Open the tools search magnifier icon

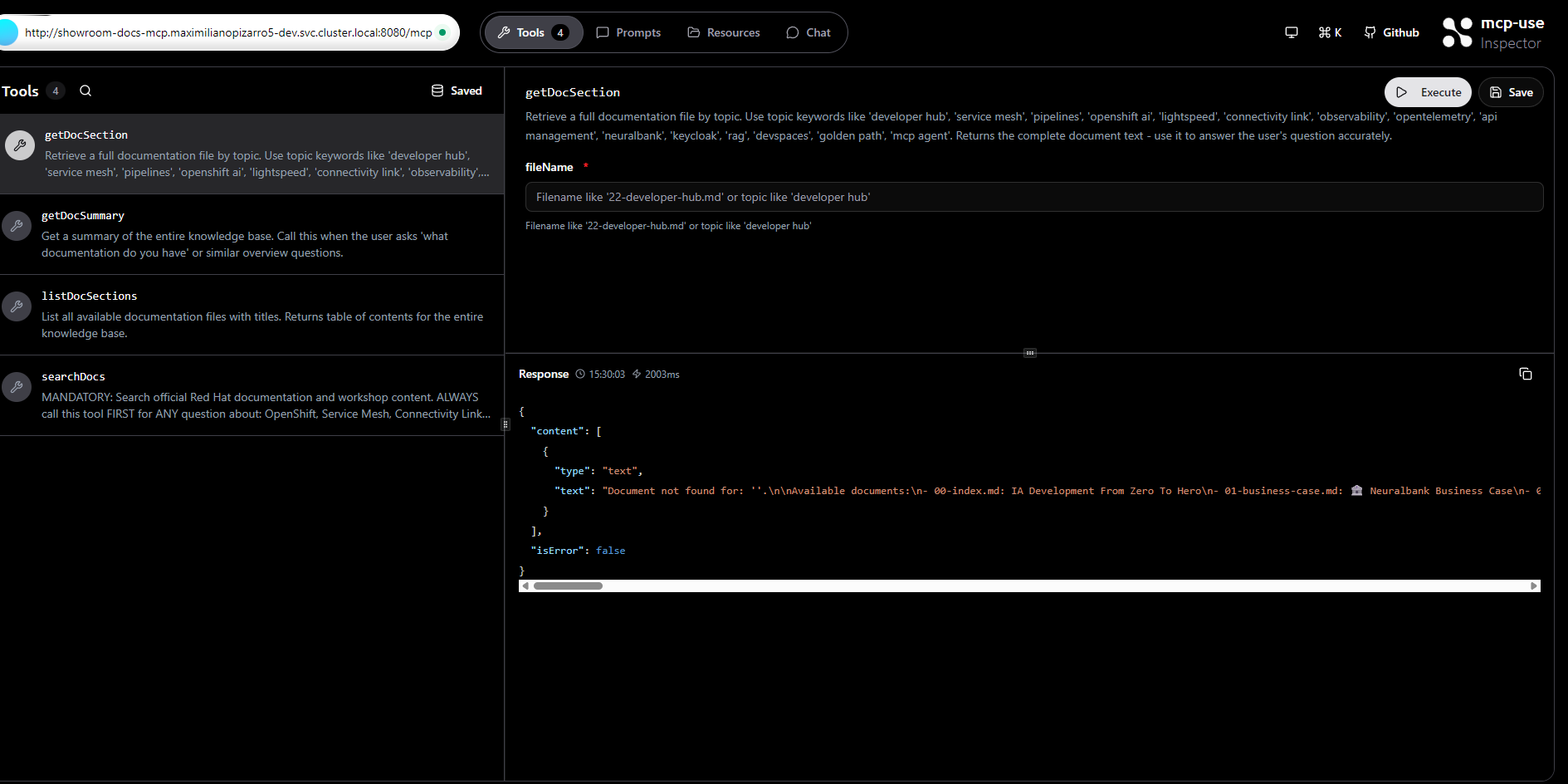pos(85,91)
